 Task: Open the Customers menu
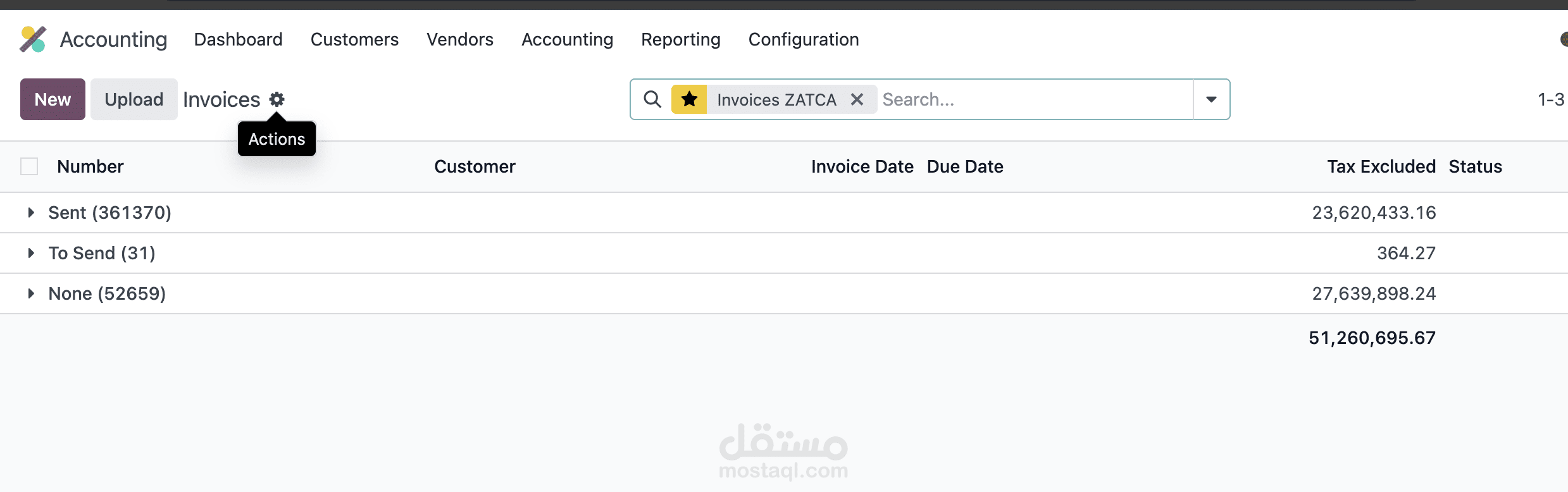click(354, 39)
